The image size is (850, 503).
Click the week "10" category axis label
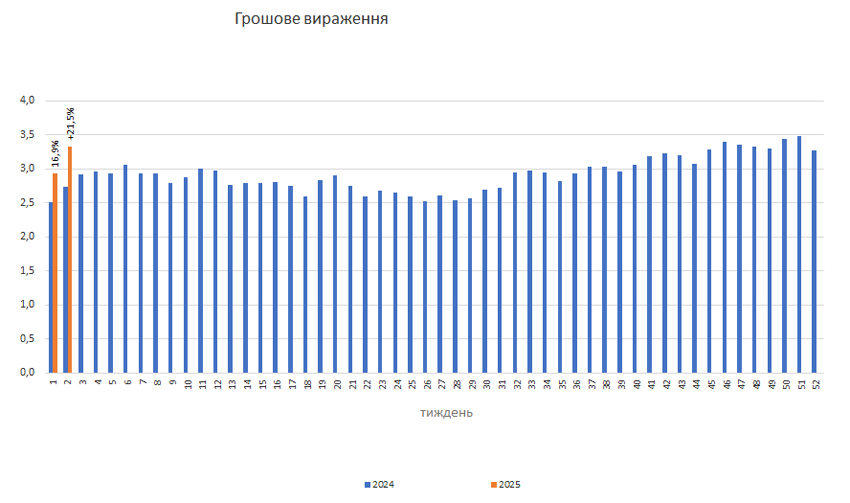188,384
